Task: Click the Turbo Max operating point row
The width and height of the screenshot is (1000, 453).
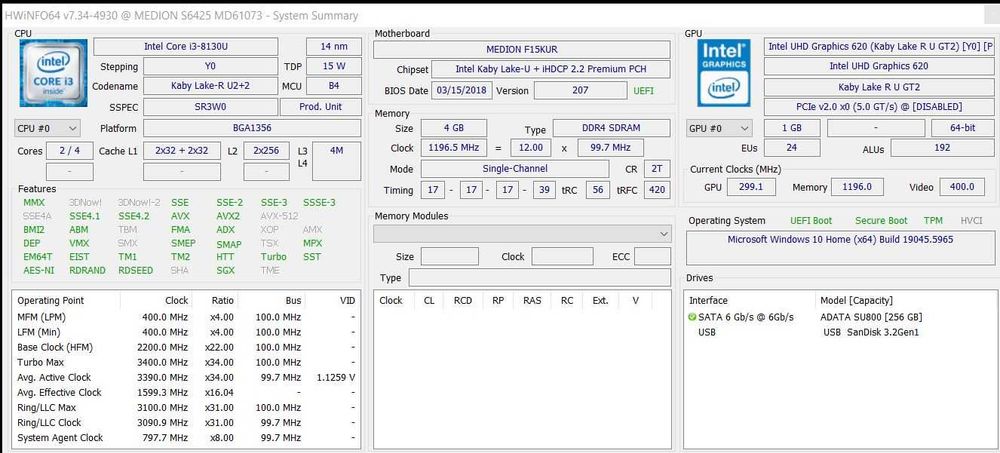Action: [186, 362]
